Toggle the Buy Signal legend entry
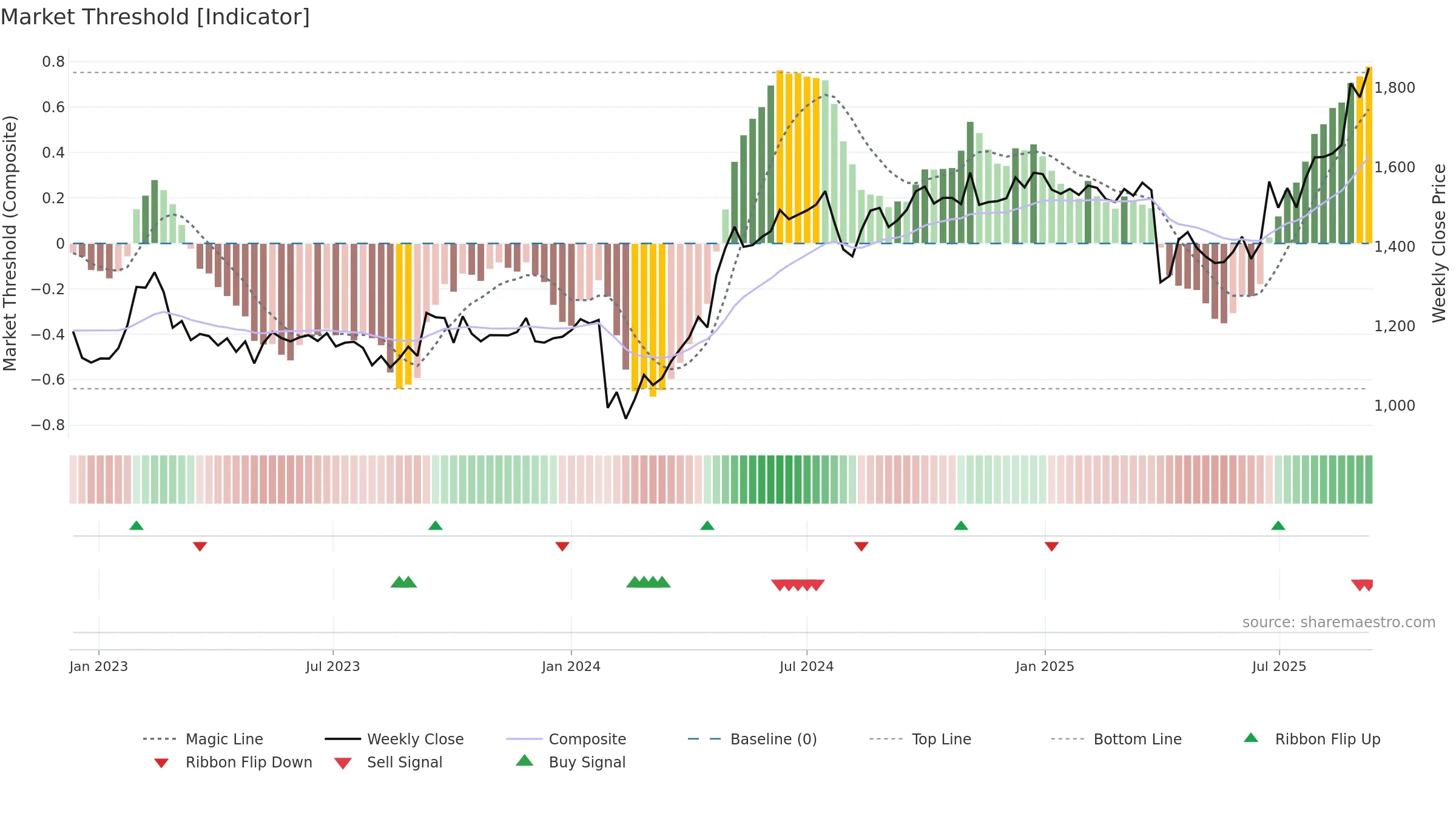Viewport: 1456px width, 819px height. pos(570,762)
